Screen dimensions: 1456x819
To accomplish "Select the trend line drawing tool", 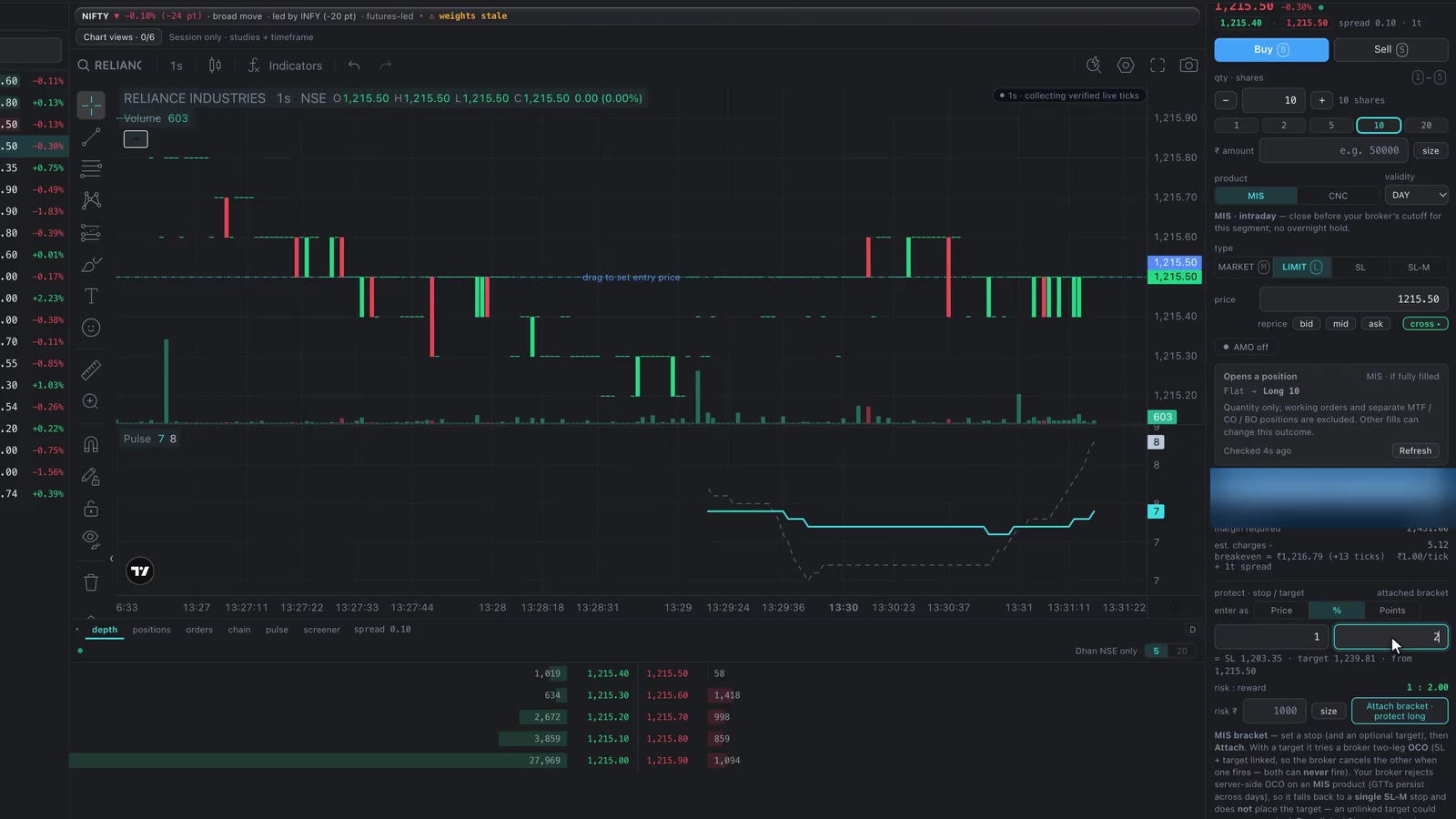I will (91, 137).
